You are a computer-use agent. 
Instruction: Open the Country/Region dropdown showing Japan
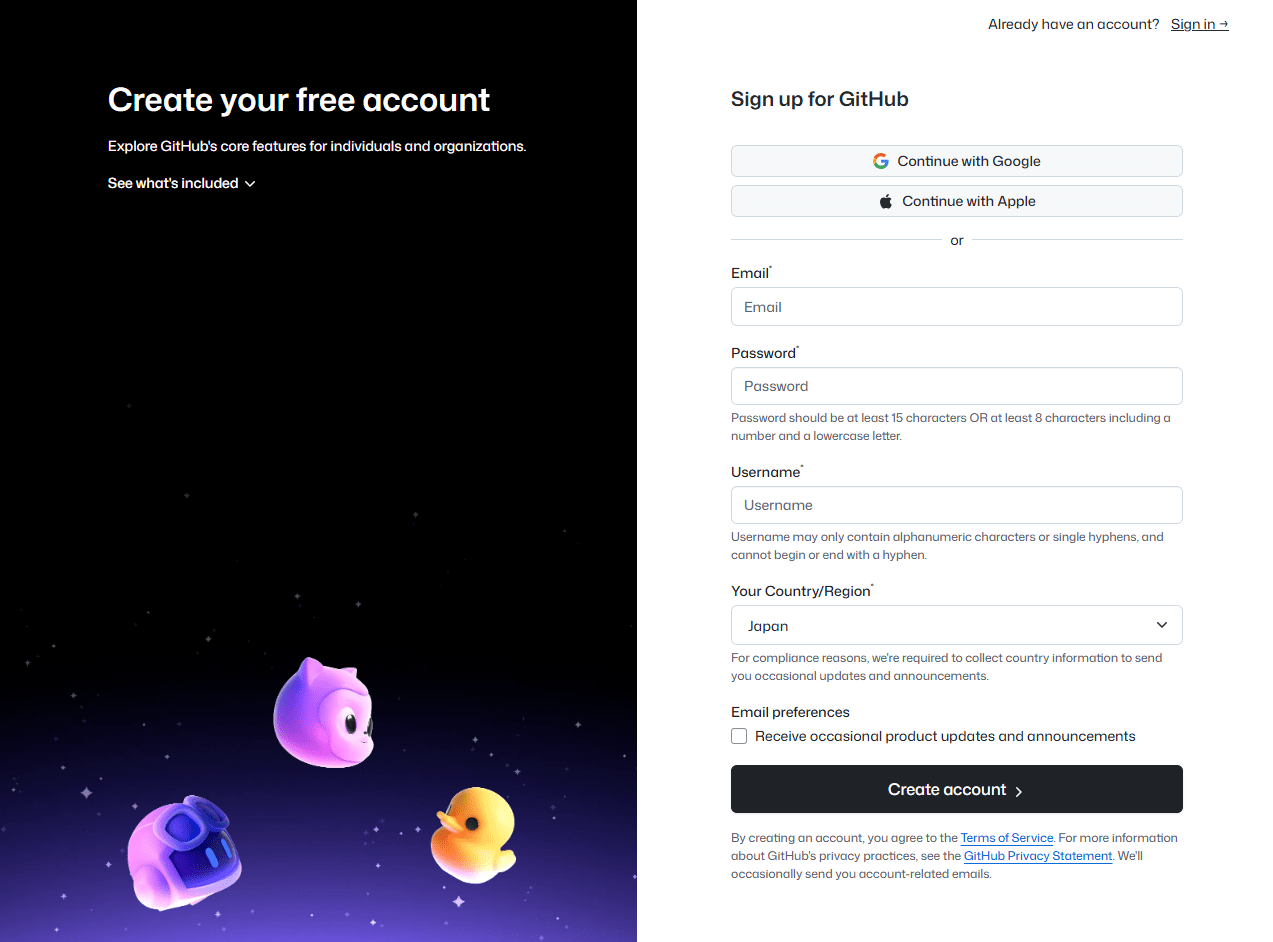tap(956, 625)
